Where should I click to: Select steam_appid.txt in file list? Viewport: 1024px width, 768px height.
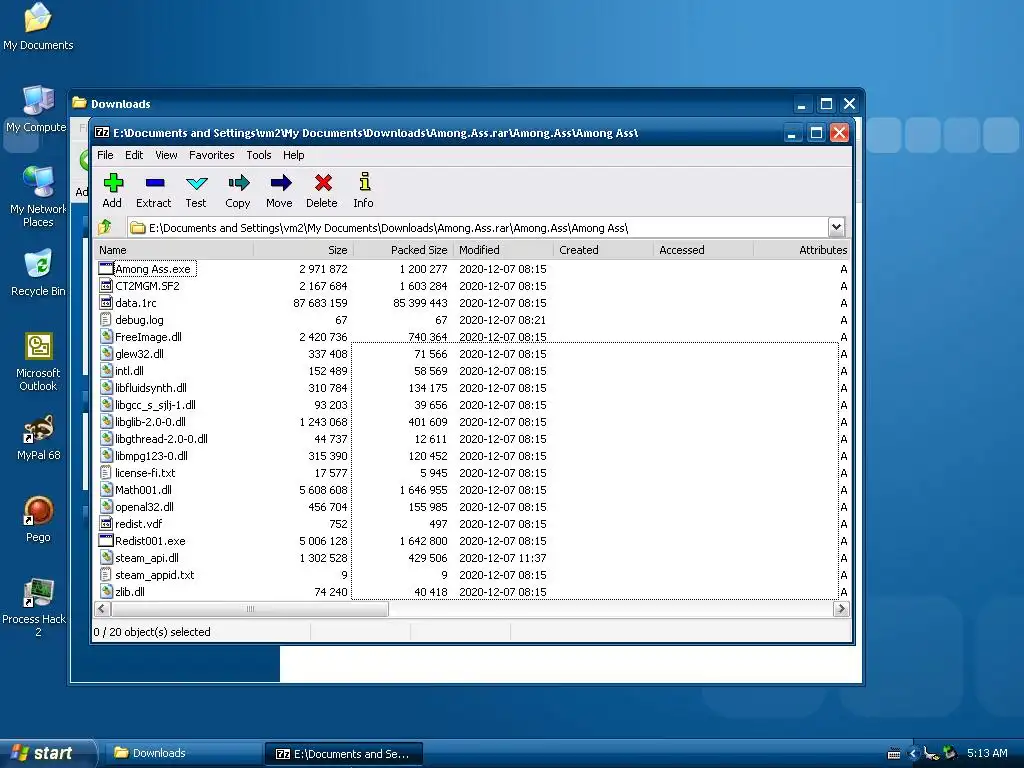coord(155,575)
